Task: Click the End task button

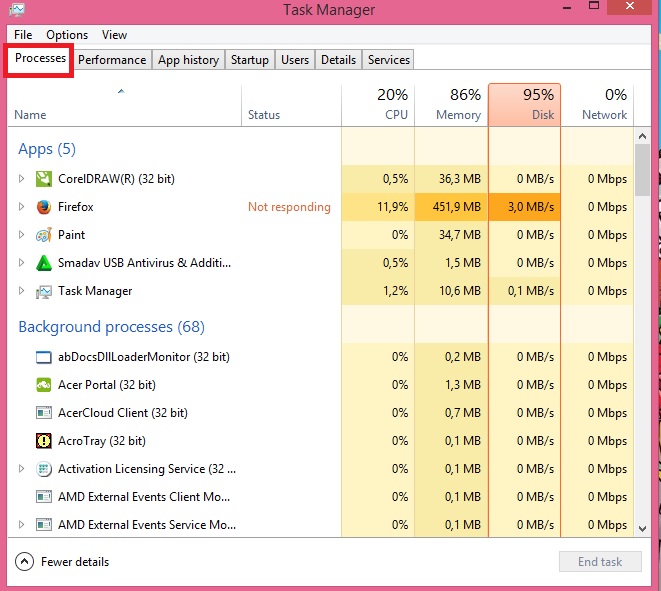Action: tap(600, 561)
